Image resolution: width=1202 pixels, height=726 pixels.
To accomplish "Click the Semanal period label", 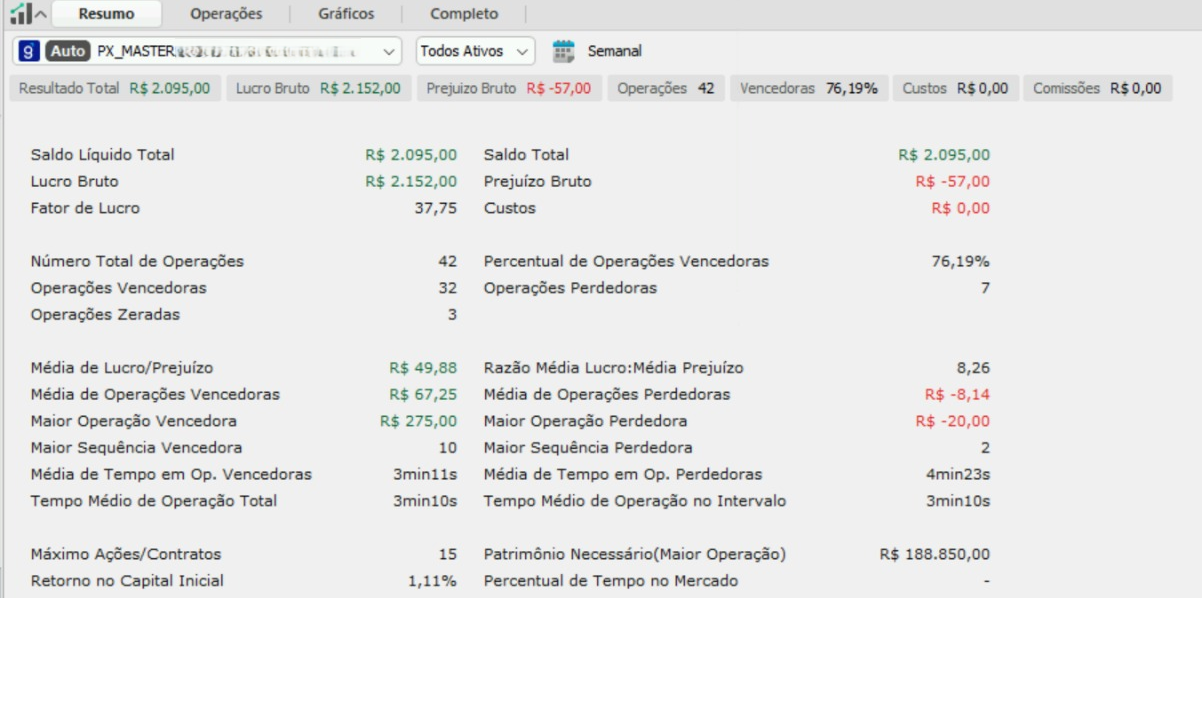I will 615,50.
